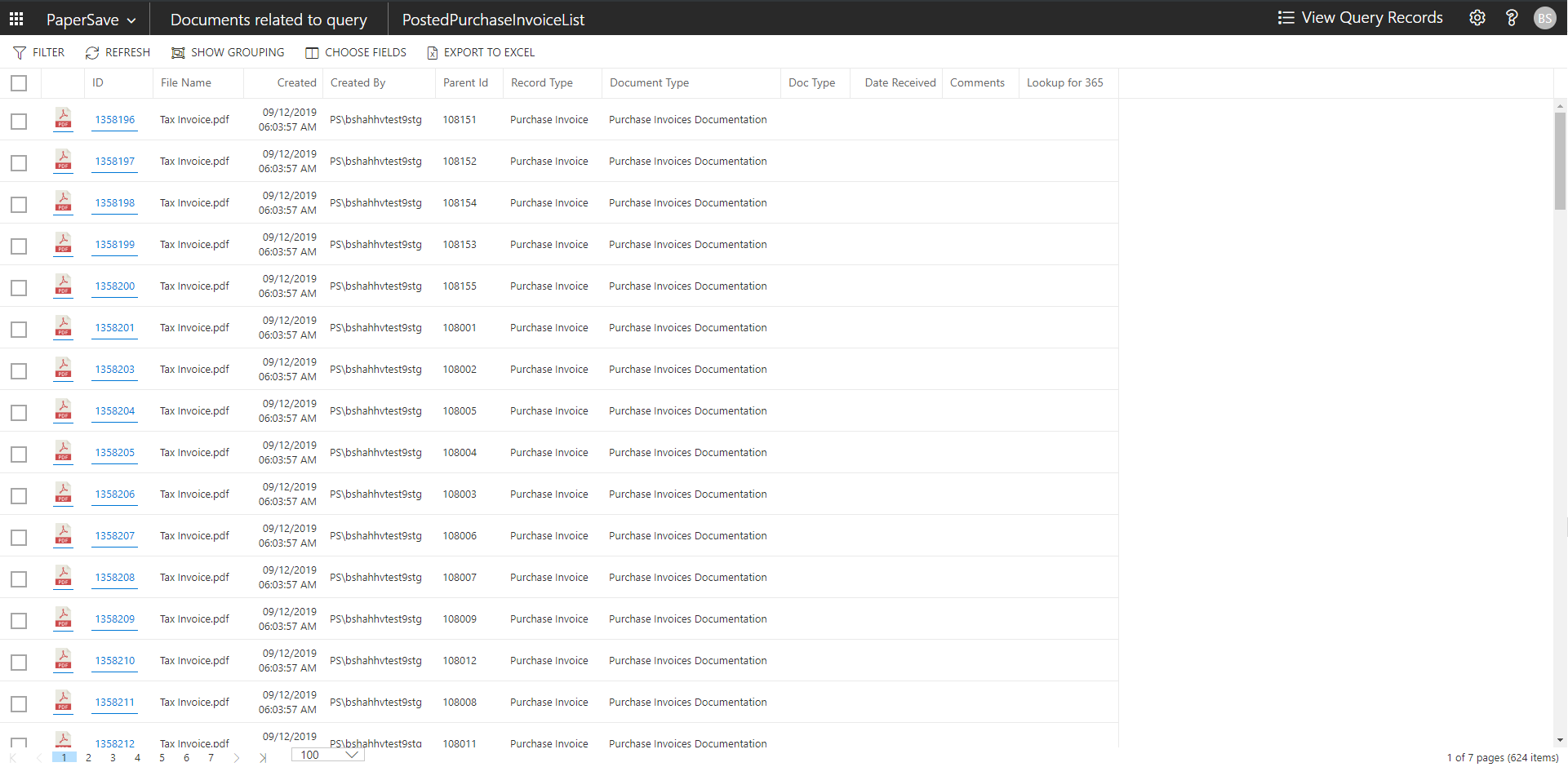Click Show Grouping in the toolbar

pos(228,53)
